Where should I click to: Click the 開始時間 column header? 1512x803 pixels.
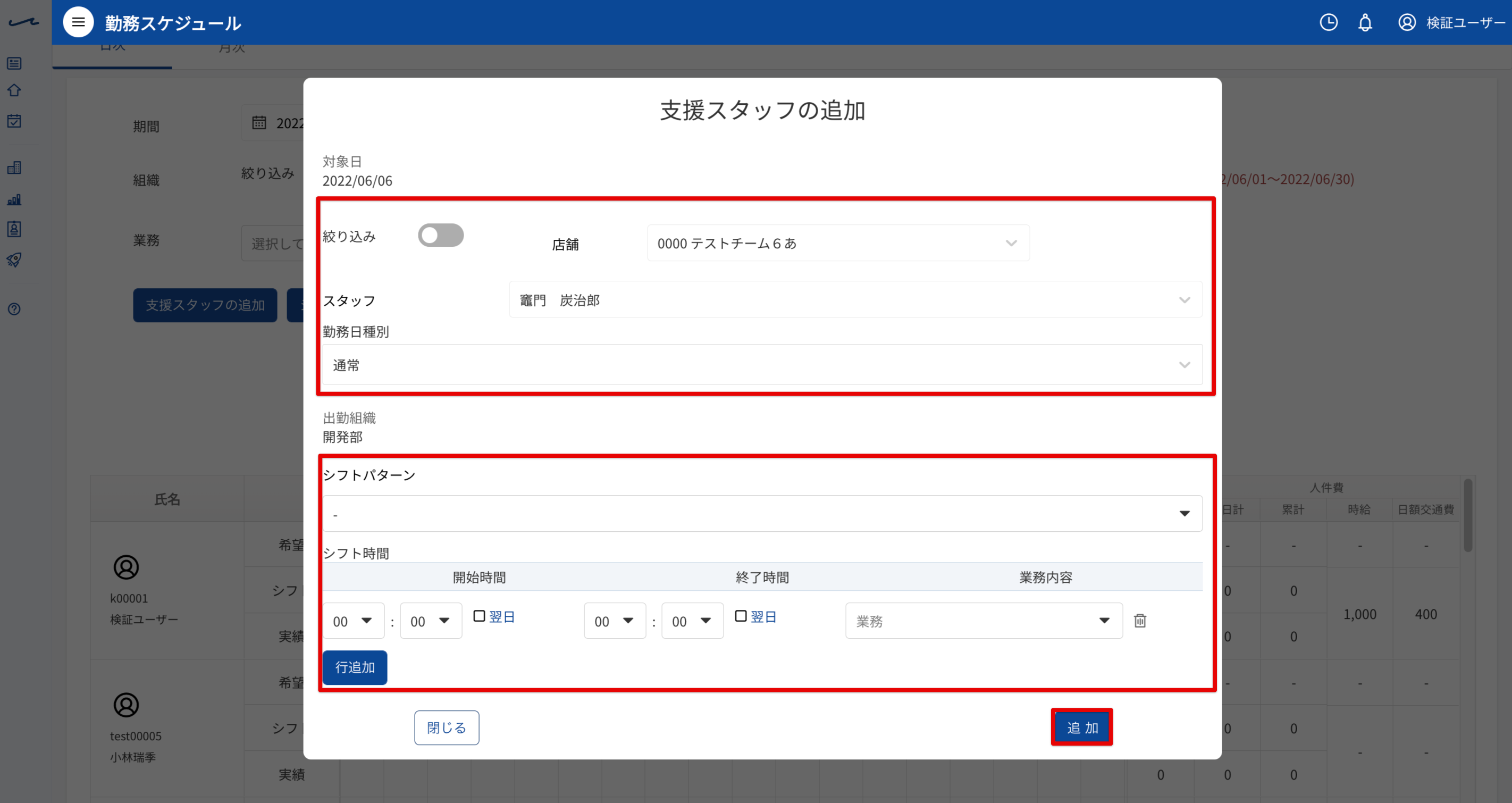tap(479, 578)
